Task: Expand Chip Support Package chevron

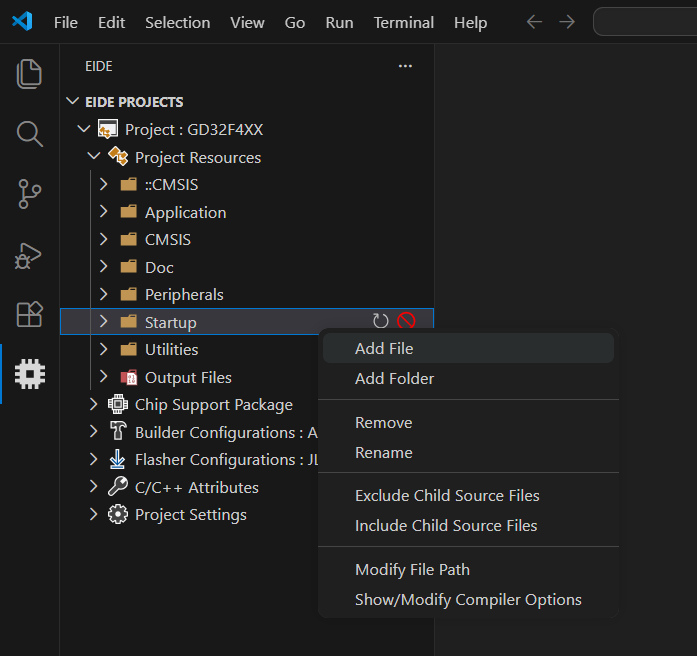Action: tap(93, 404)
